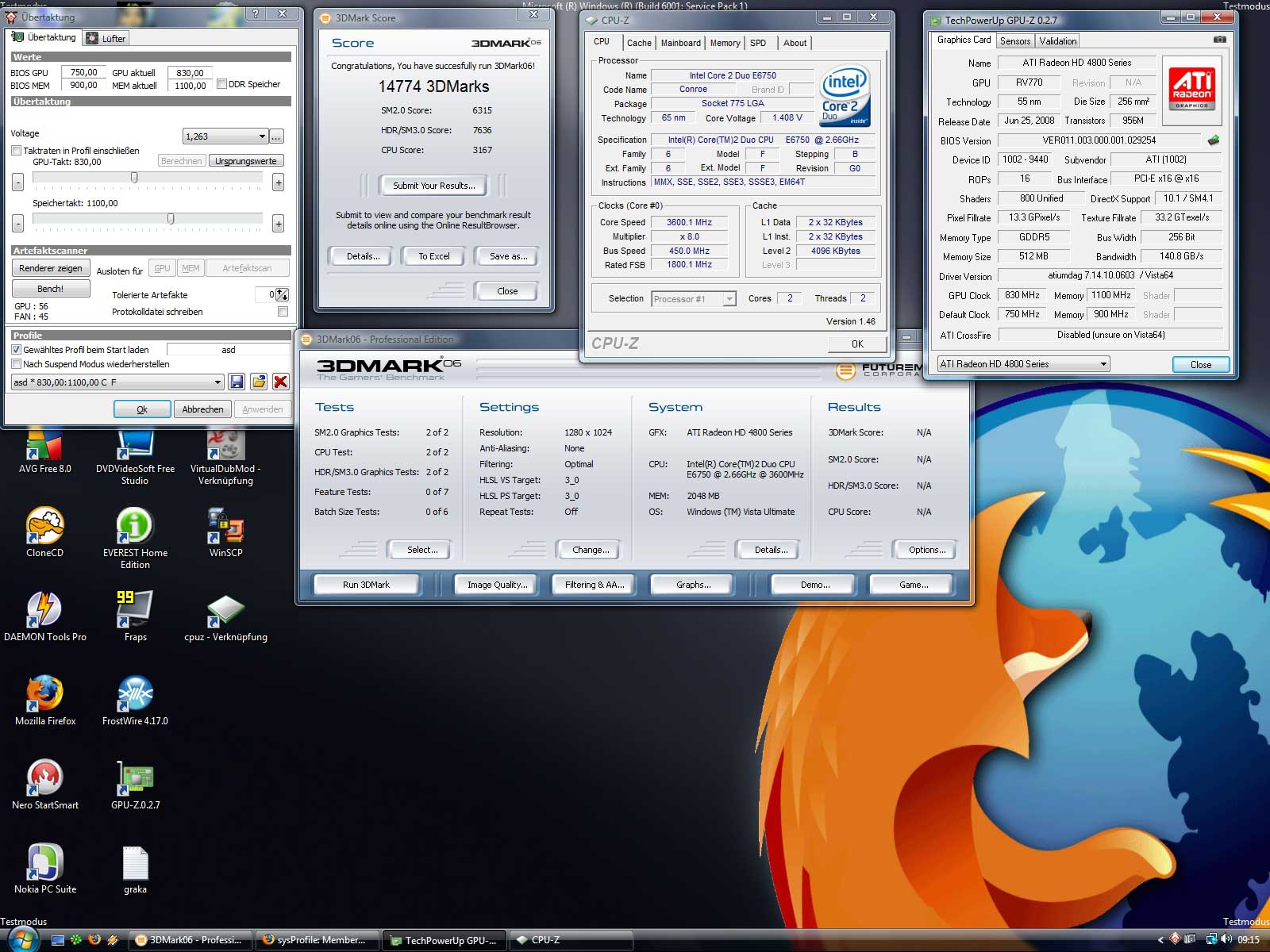Click the GPU-Z screenshot camera icon

(x=1220, y=40)
